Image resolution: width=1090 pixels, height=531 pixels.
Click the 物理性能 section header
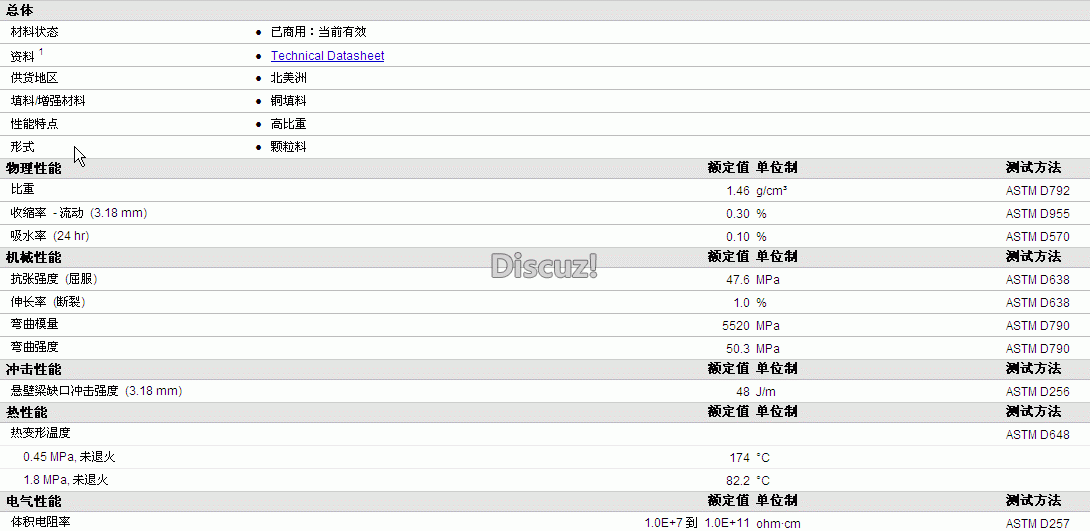point(33,168)
